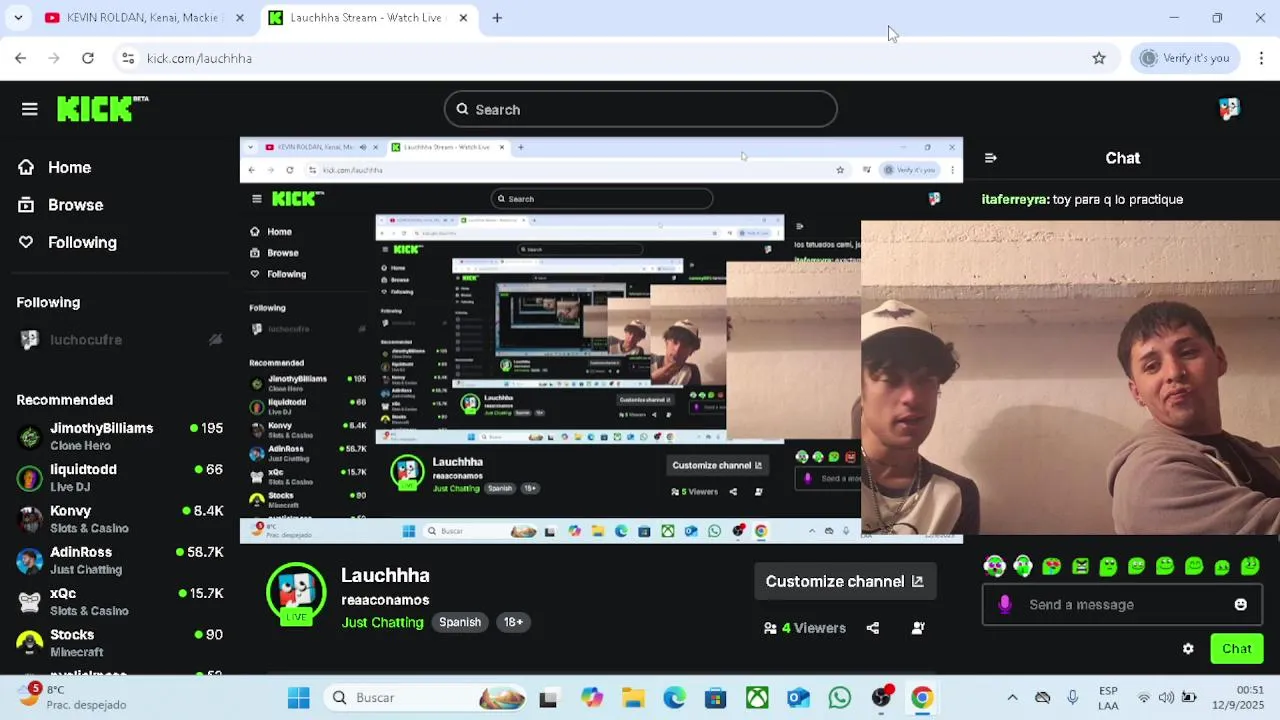The width and height of the screenshot is (1280, 720).
Task: Open chat settings gear
Action: point(1188,649)
